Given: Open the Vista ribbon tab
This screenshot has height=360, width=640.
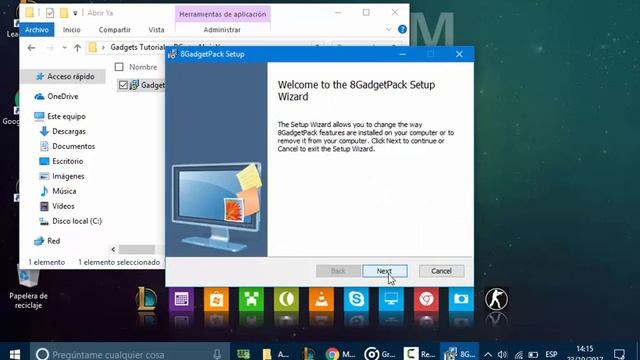Looking at the screenshot, I should click(x=156, y=30).
